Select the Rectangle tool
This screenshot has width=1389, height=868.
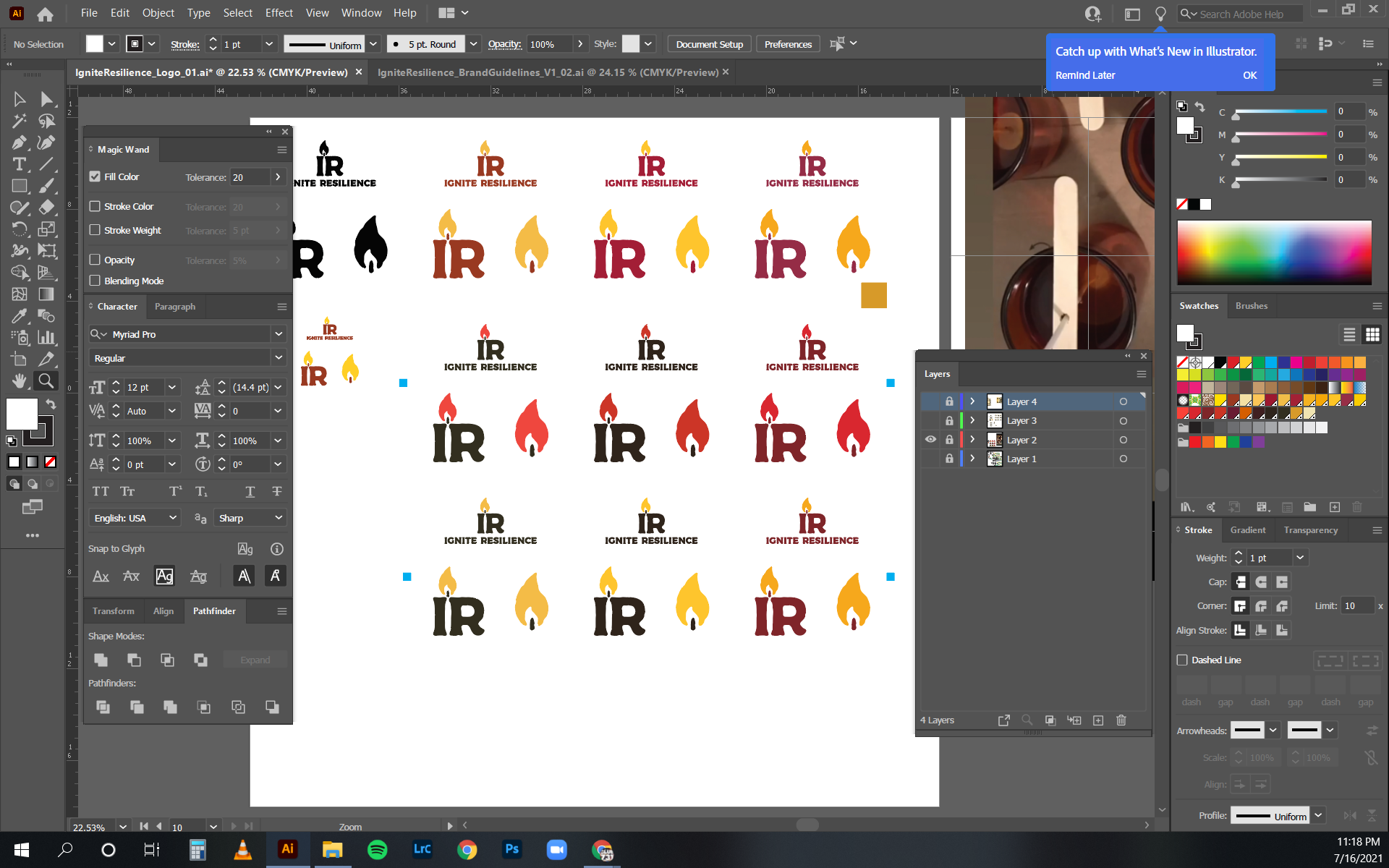[20, 186]
